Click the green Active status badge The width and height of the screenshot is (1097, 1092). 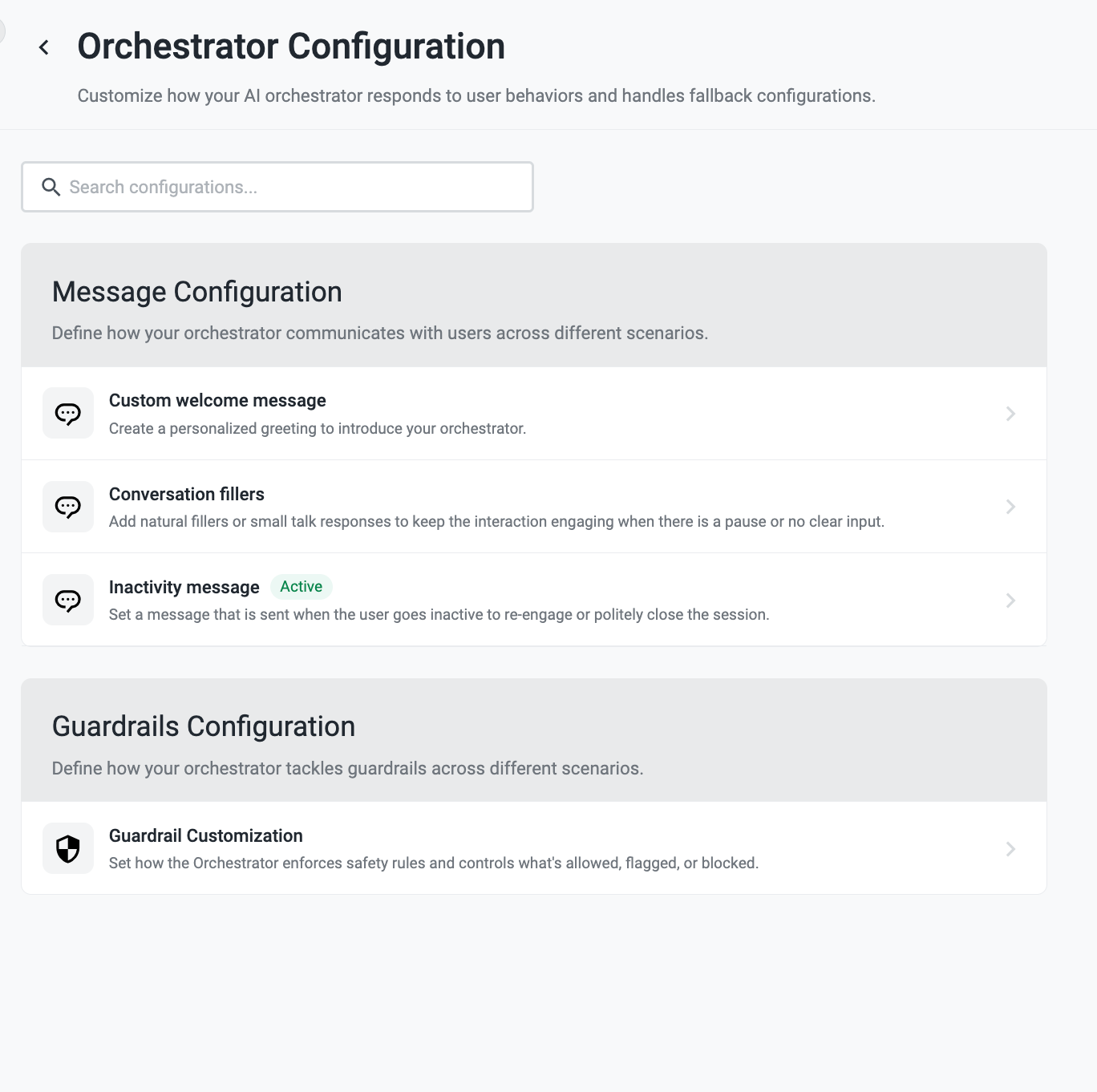pos(302,587)
